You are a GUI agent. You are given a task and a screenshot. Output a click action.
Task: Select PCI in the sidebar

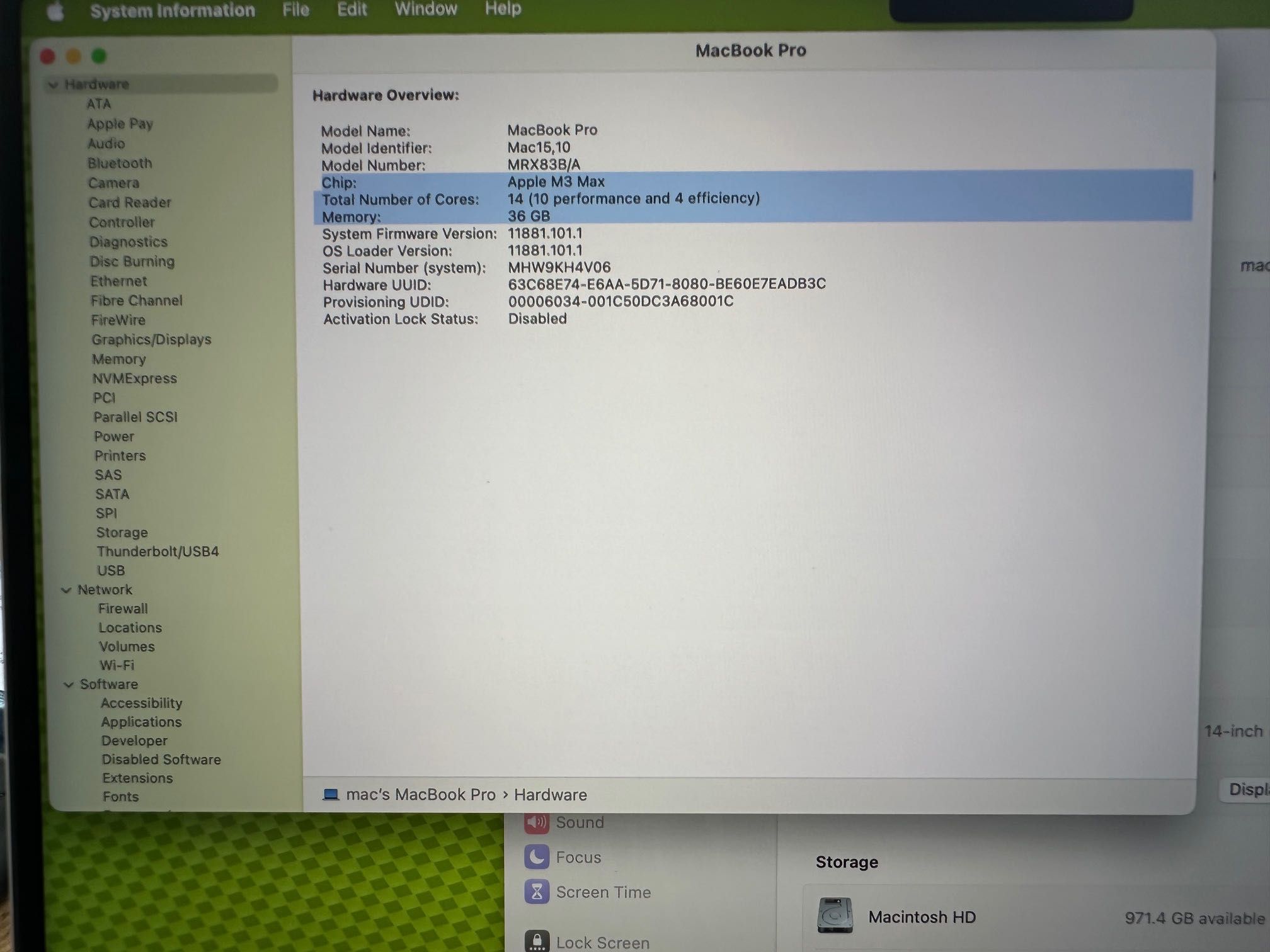(104, 398)
